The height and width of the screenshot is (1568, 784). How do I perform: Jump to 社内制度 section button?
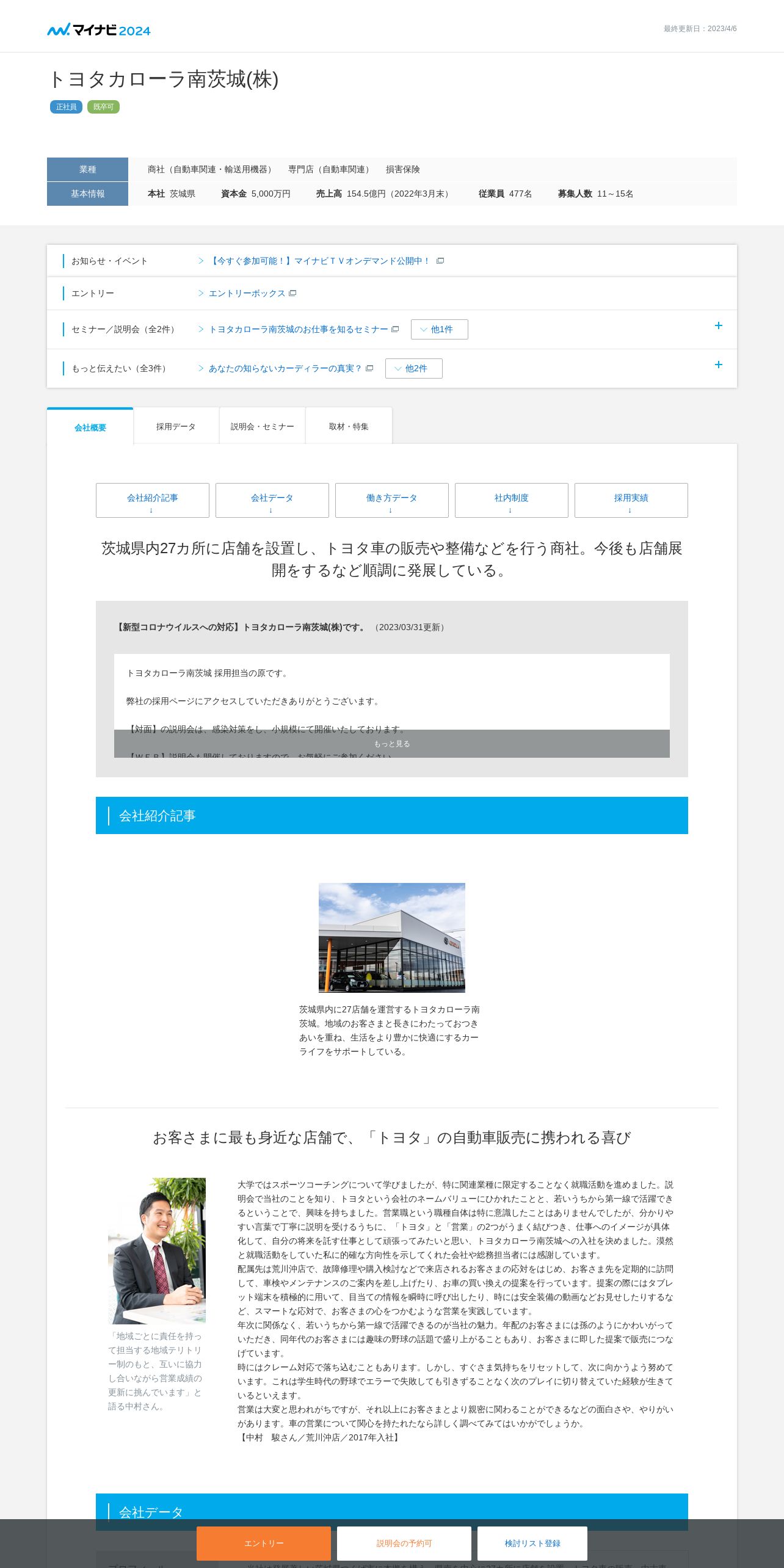tap(512, 500)
